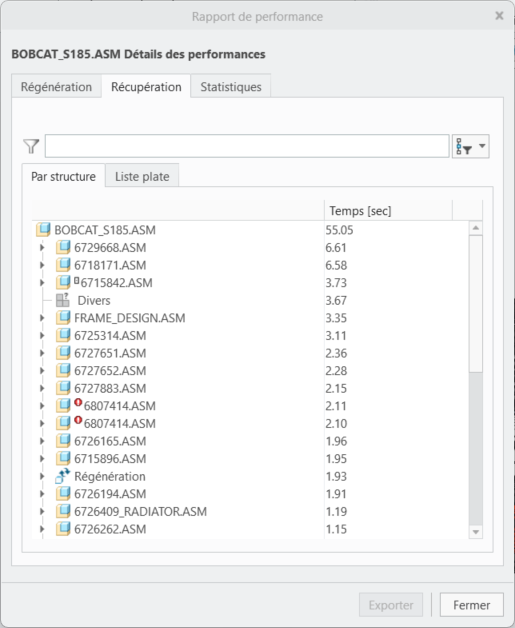515x628 pixels.
Task: Expand the Régénération tree node
Action: [42, 477]
